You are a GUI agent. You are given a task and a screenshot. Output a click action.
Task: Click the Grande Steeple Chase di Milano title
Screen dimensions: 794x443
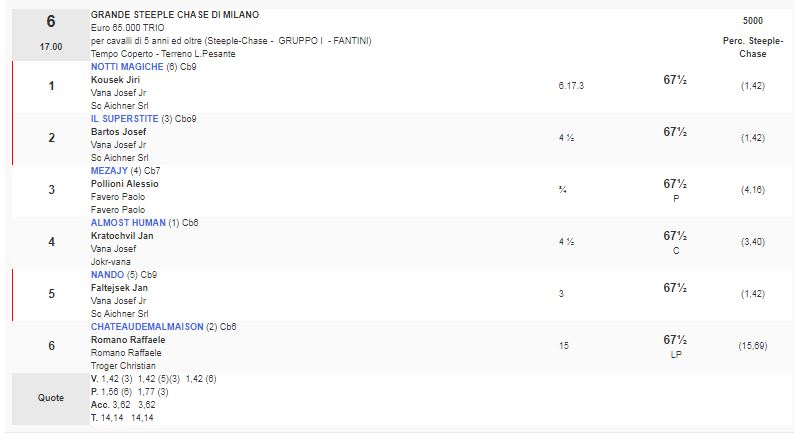(x=175, y=15)
